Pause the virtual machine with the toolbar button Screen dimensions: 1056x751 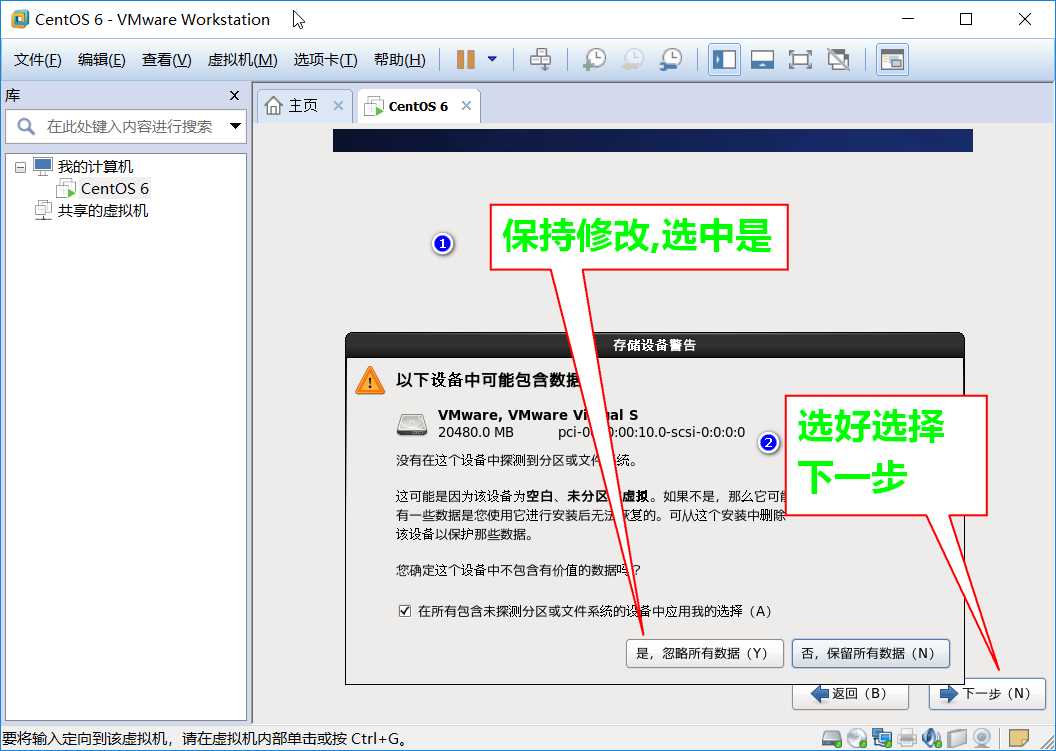point(465,59)
